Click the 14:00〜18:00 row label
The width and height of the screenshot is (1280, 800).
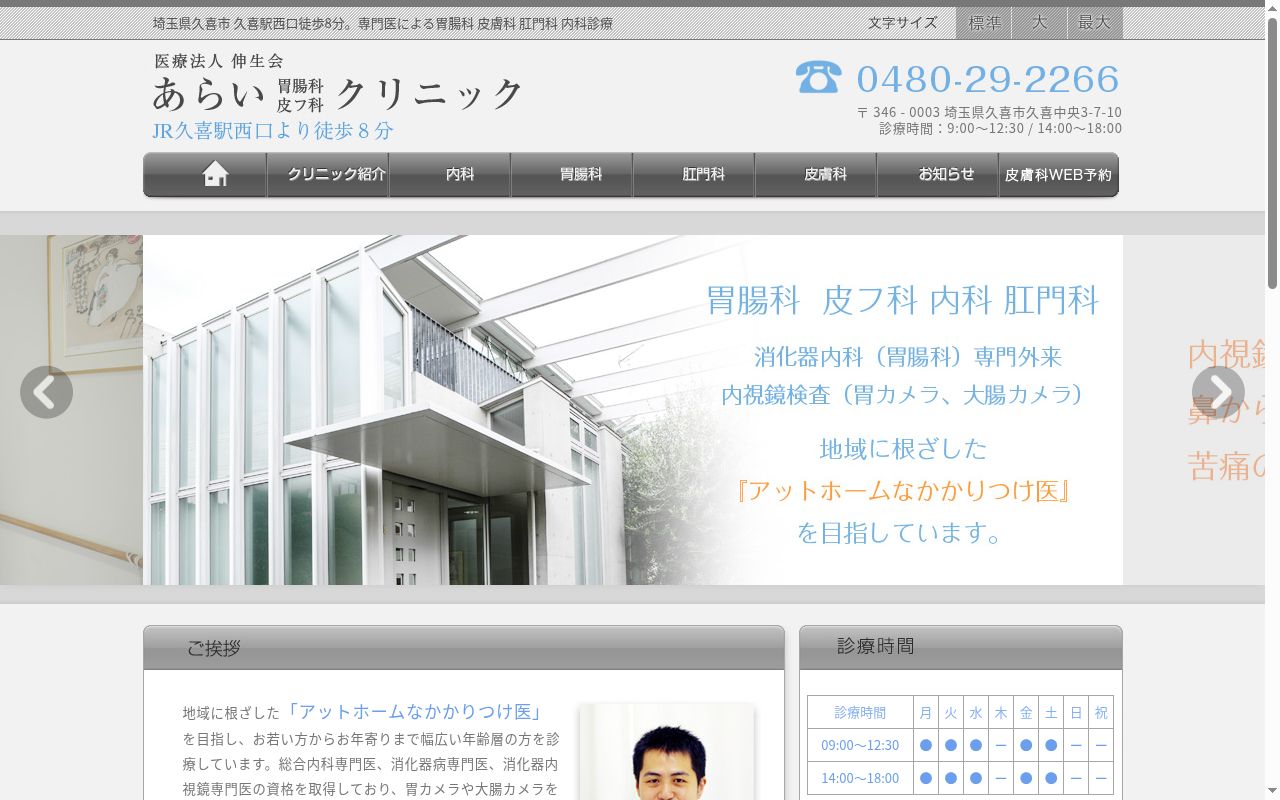(860, 778)
